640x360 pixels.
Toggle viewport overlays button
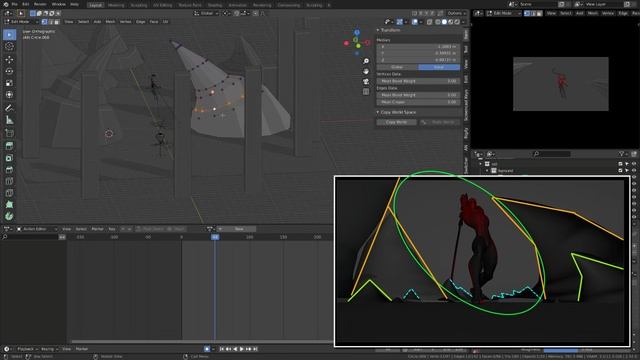[x=415, y=22]
